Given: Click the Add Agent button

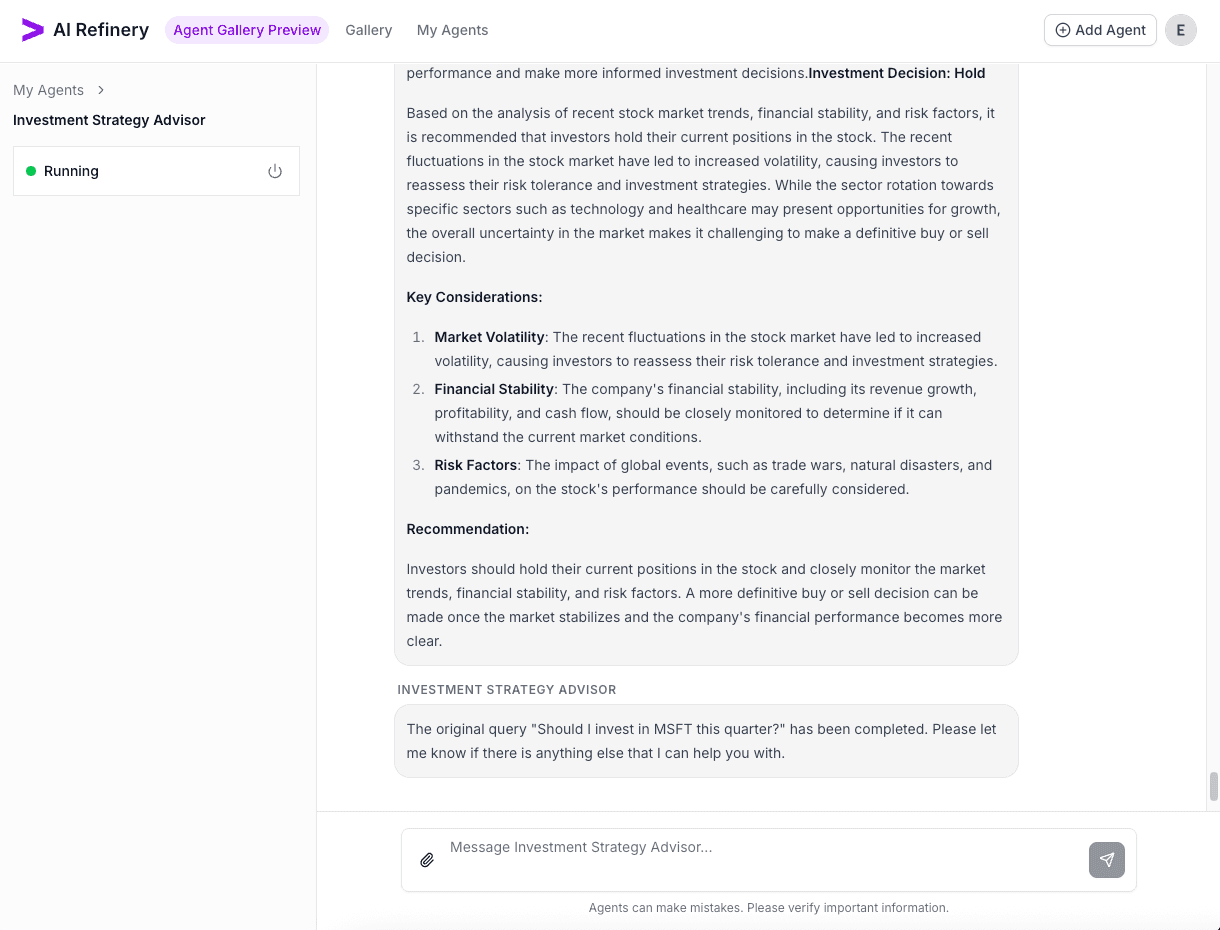Looking at the screenshot, I should 1099,30.
